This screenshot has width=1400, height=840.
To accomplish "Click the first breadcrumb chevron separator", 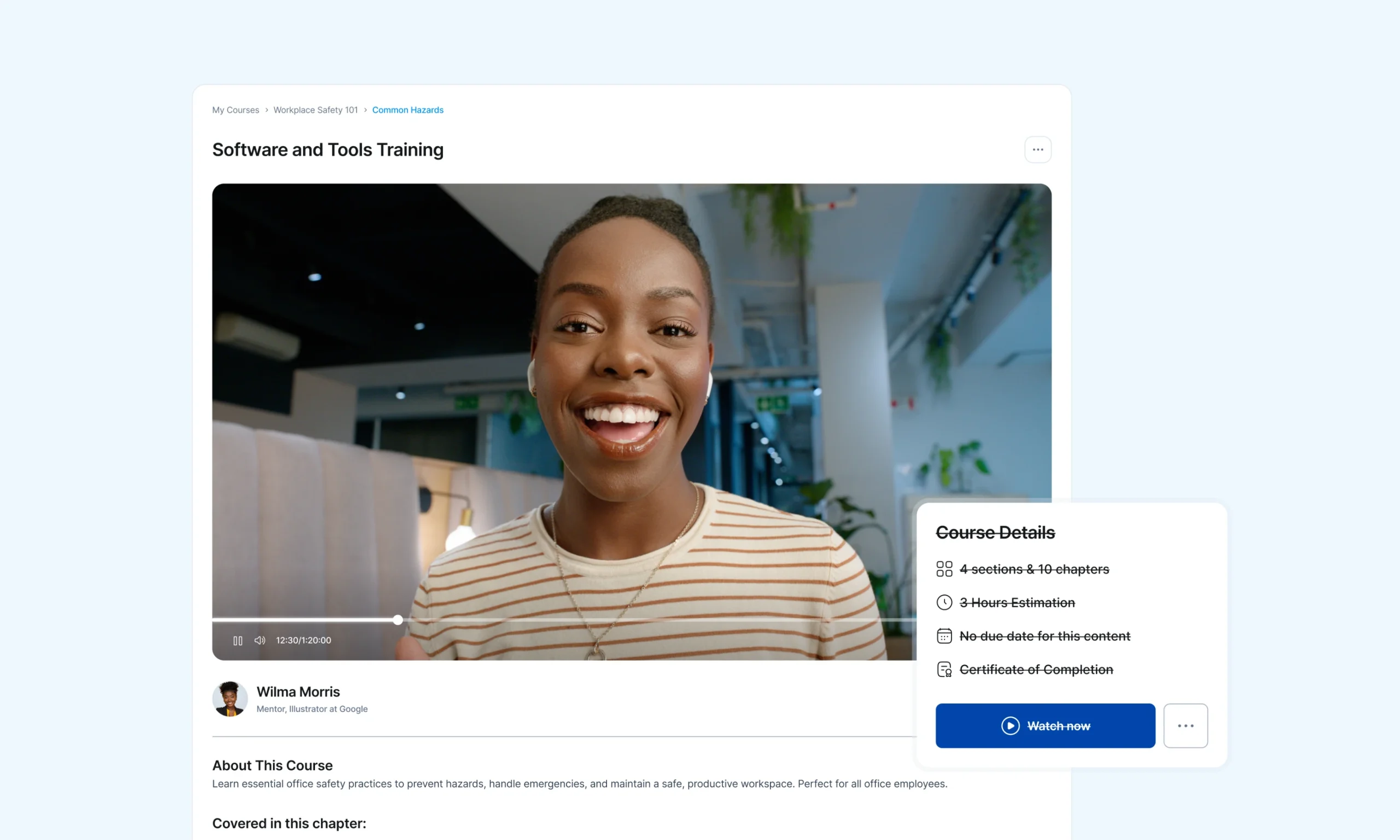I will coord(266,110).
